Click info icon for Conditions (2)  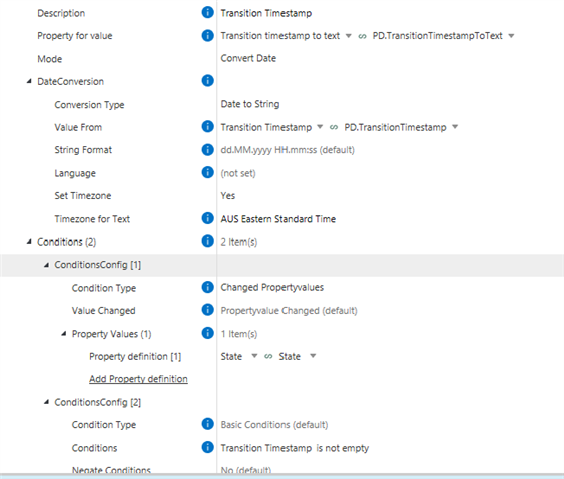[x=208, y=241]
